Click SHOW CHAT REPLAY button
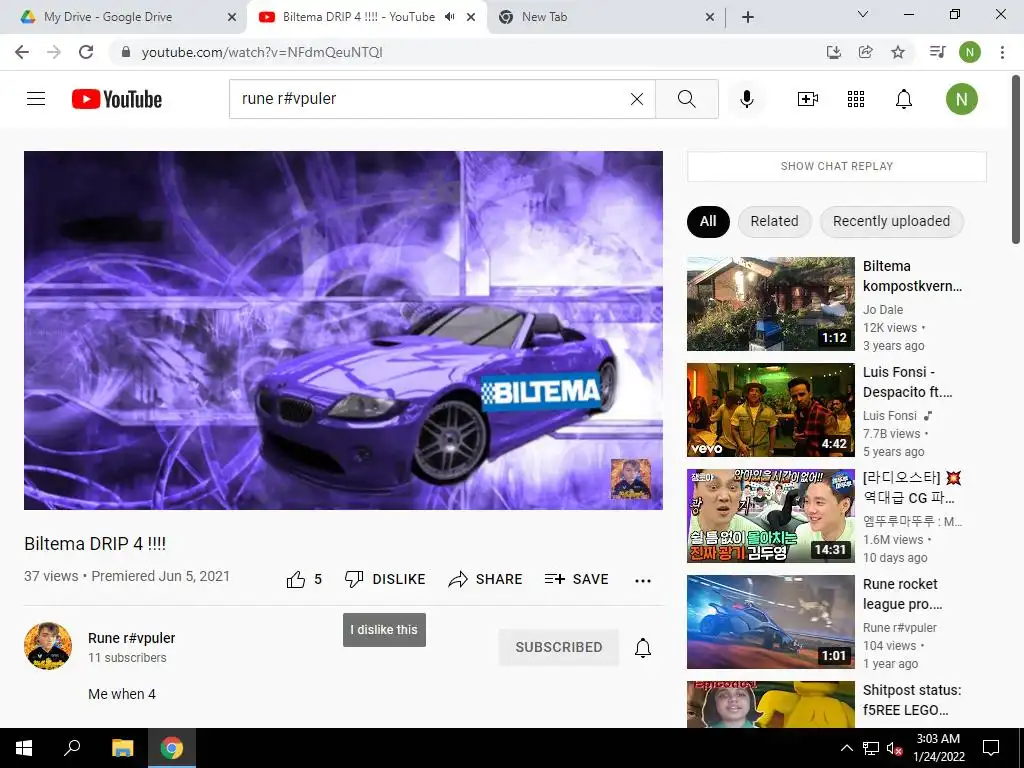Screen dimensions: 1024x768 pyautogui.click(x=837, y=166)
